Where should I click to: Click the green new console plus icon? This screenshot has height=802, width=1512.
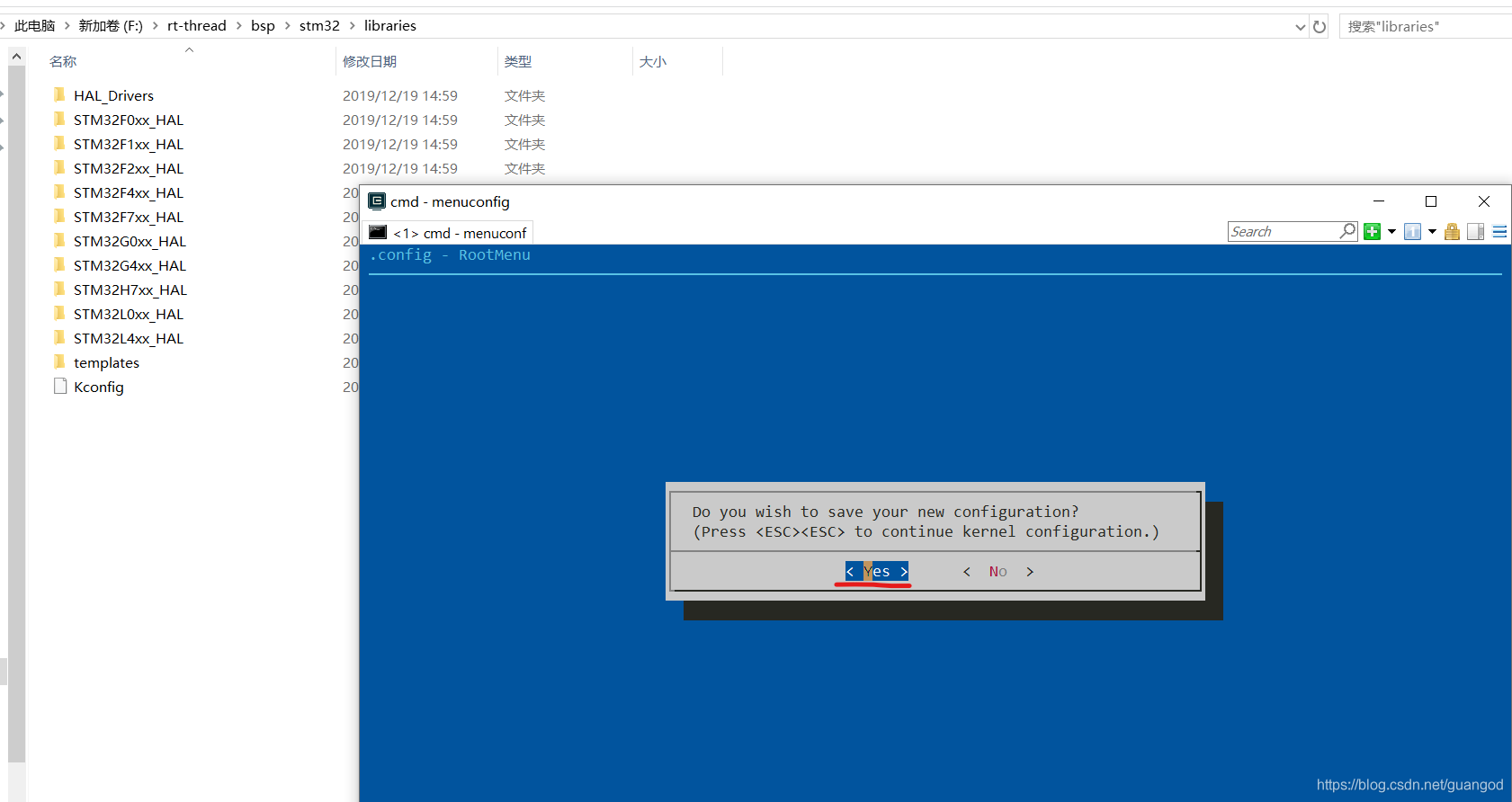pyautogui.click(x=1372, y=232)
